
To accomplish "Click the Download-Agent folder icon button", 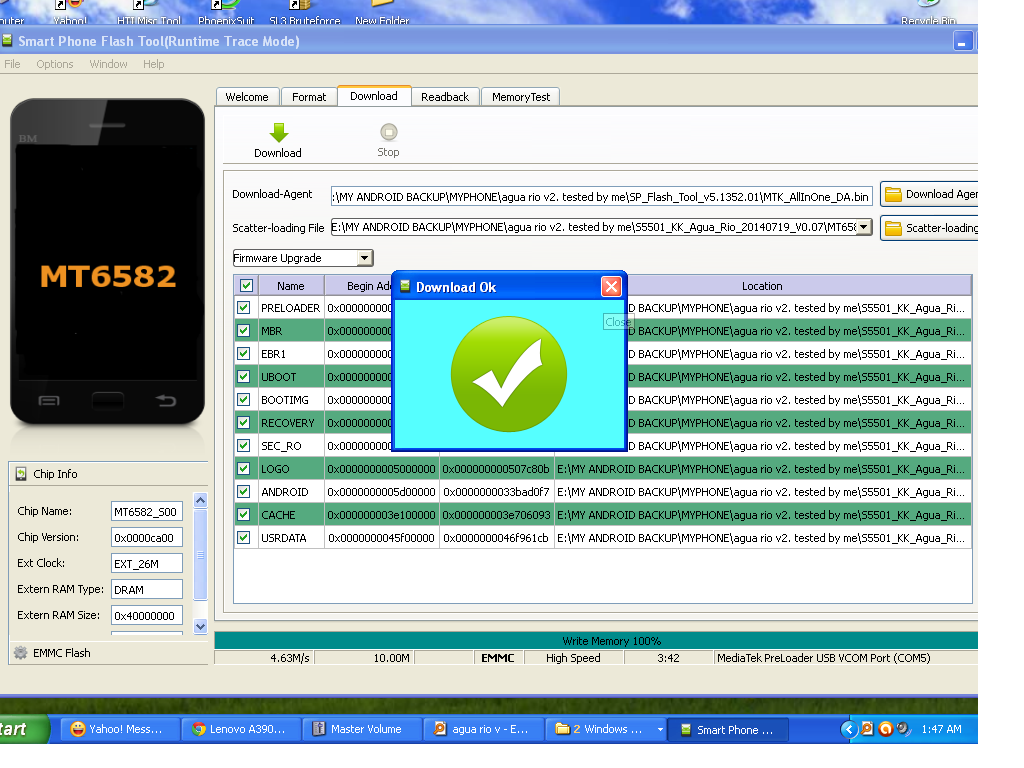I will (x=893, y=194).
